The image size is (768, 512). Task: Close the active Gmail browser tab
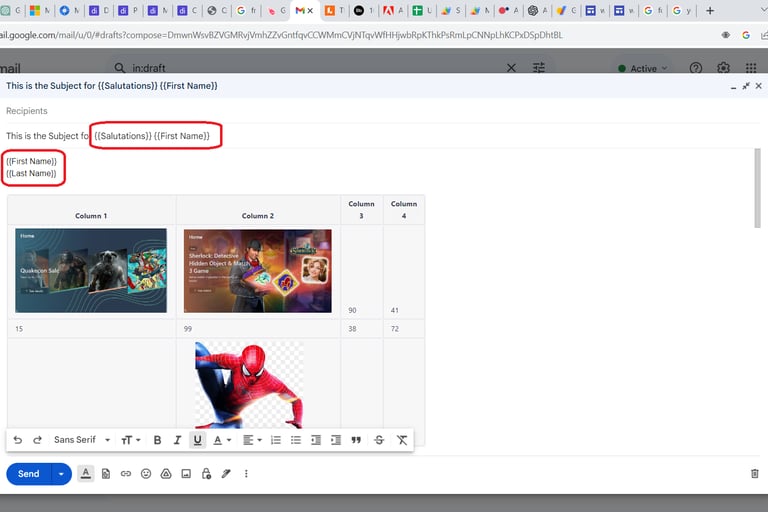point(310,10)
